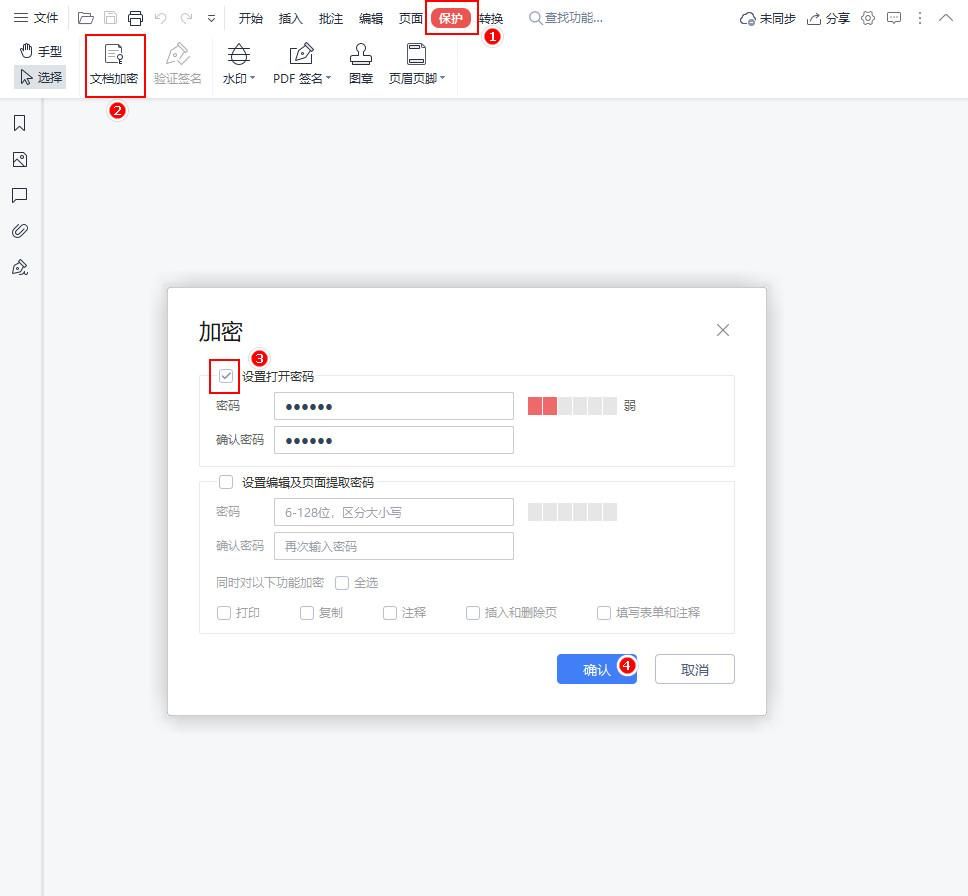
Task: Click the 确认密码 input field
Action: tap(393, 439)
